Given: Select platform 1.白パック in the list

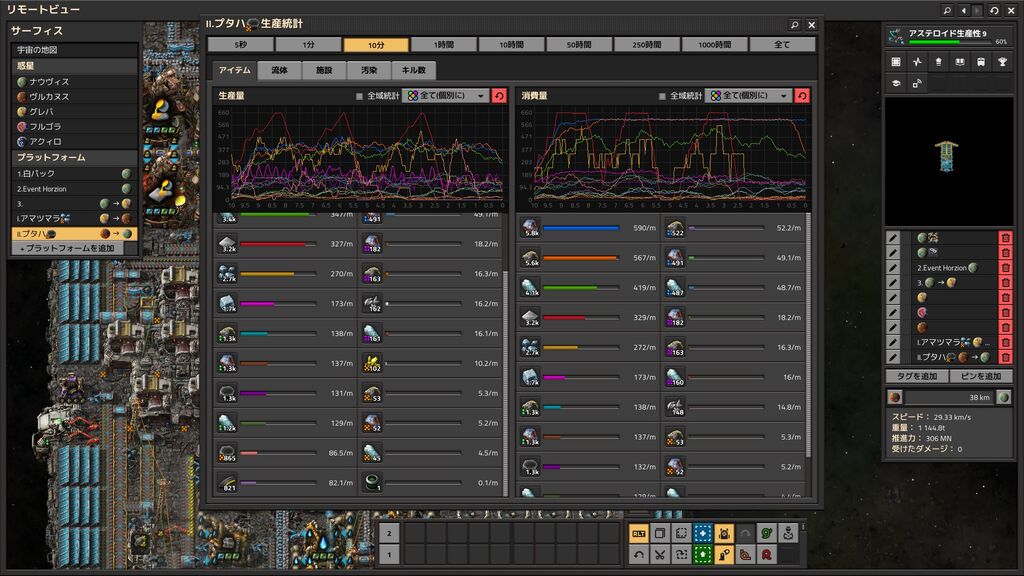Looking at the screenshot, I should [x=74, y=174].
